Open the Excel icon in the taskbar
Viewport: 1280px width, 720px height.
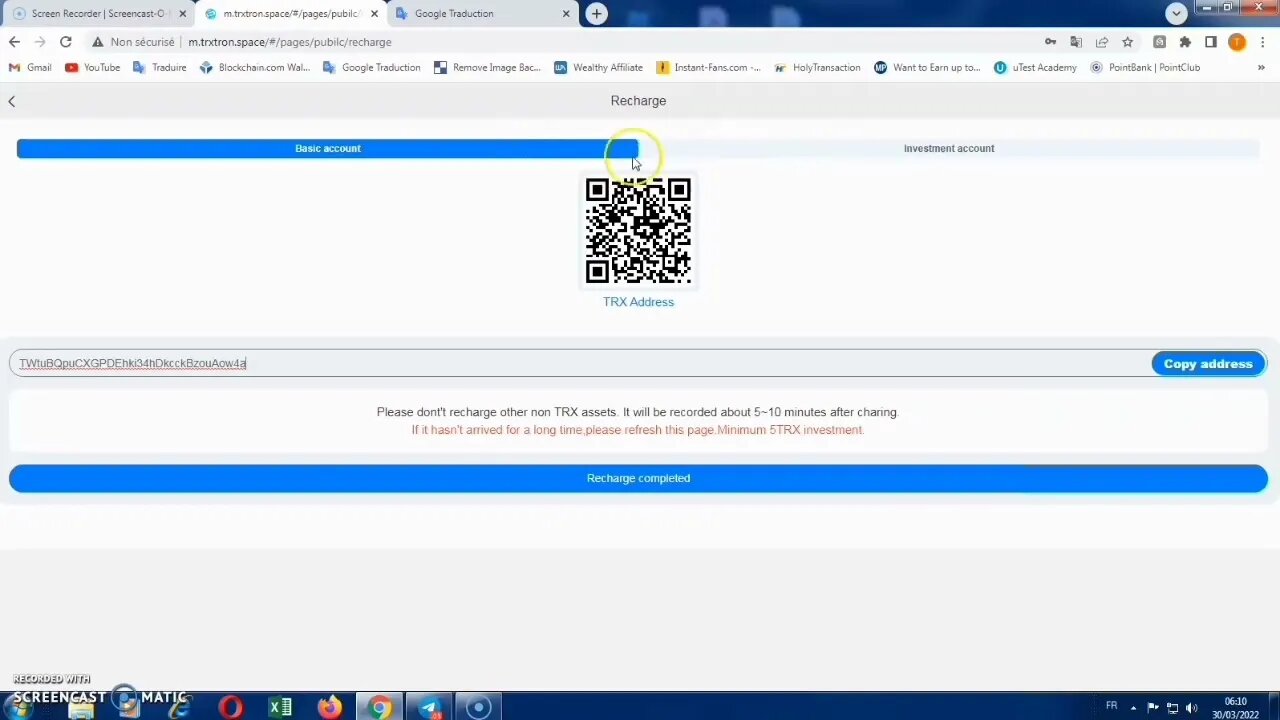pyautogui.click(x=280, y=707)
